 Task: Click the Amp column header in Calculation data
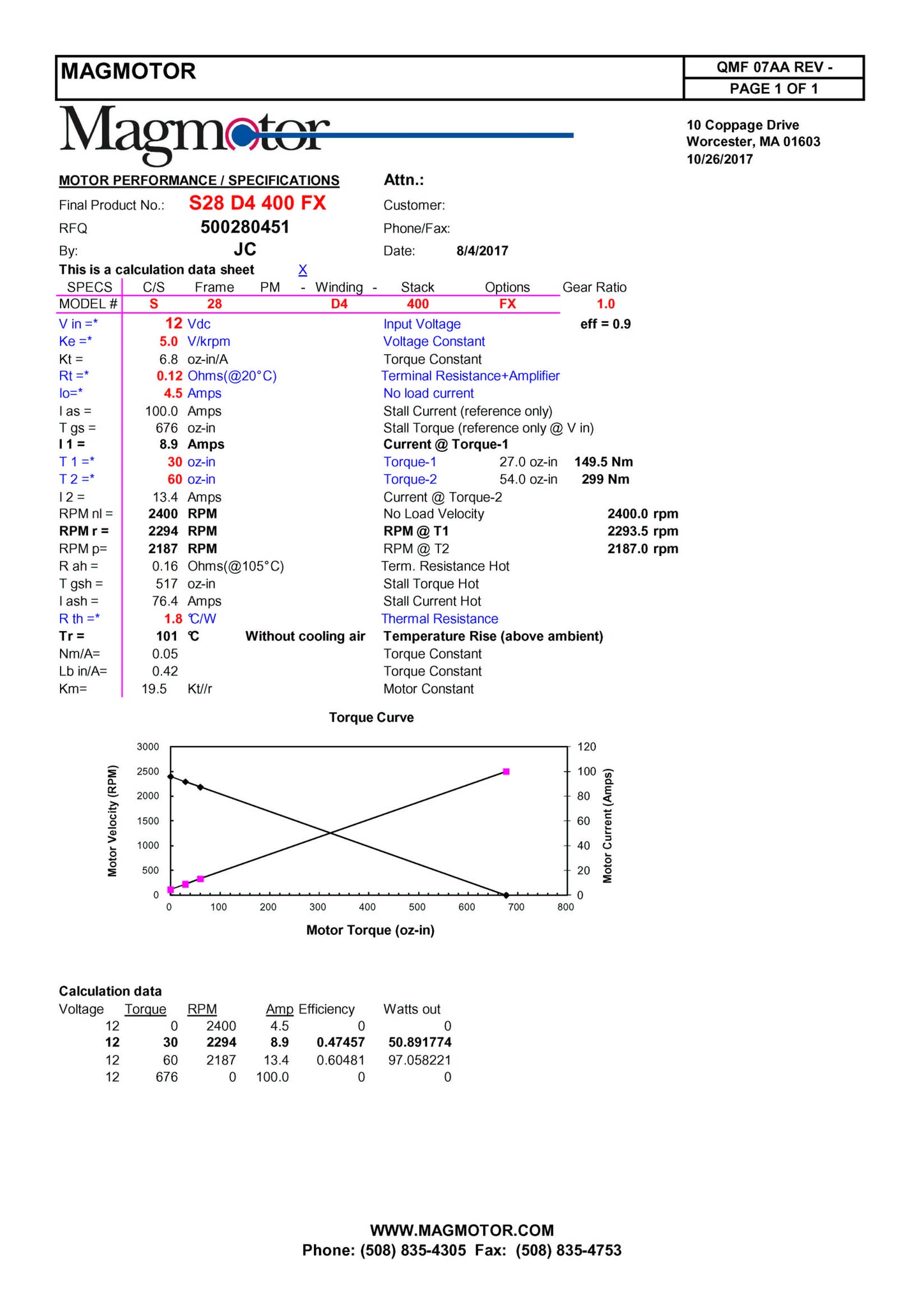(279, 1009)
